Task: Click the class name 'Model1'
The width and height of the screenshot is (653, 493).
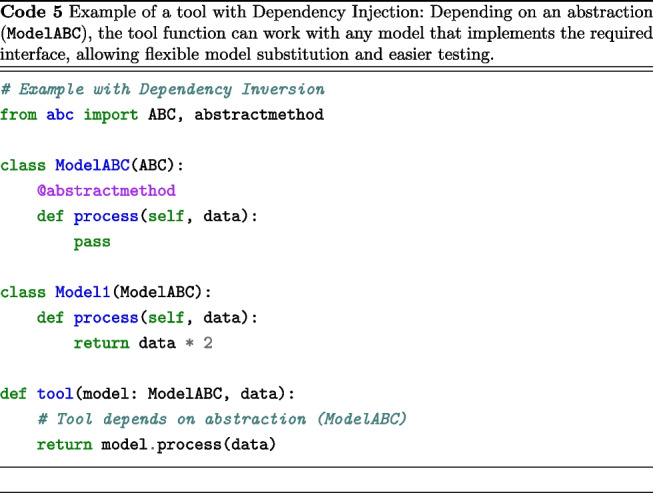Action: (83, 292)
